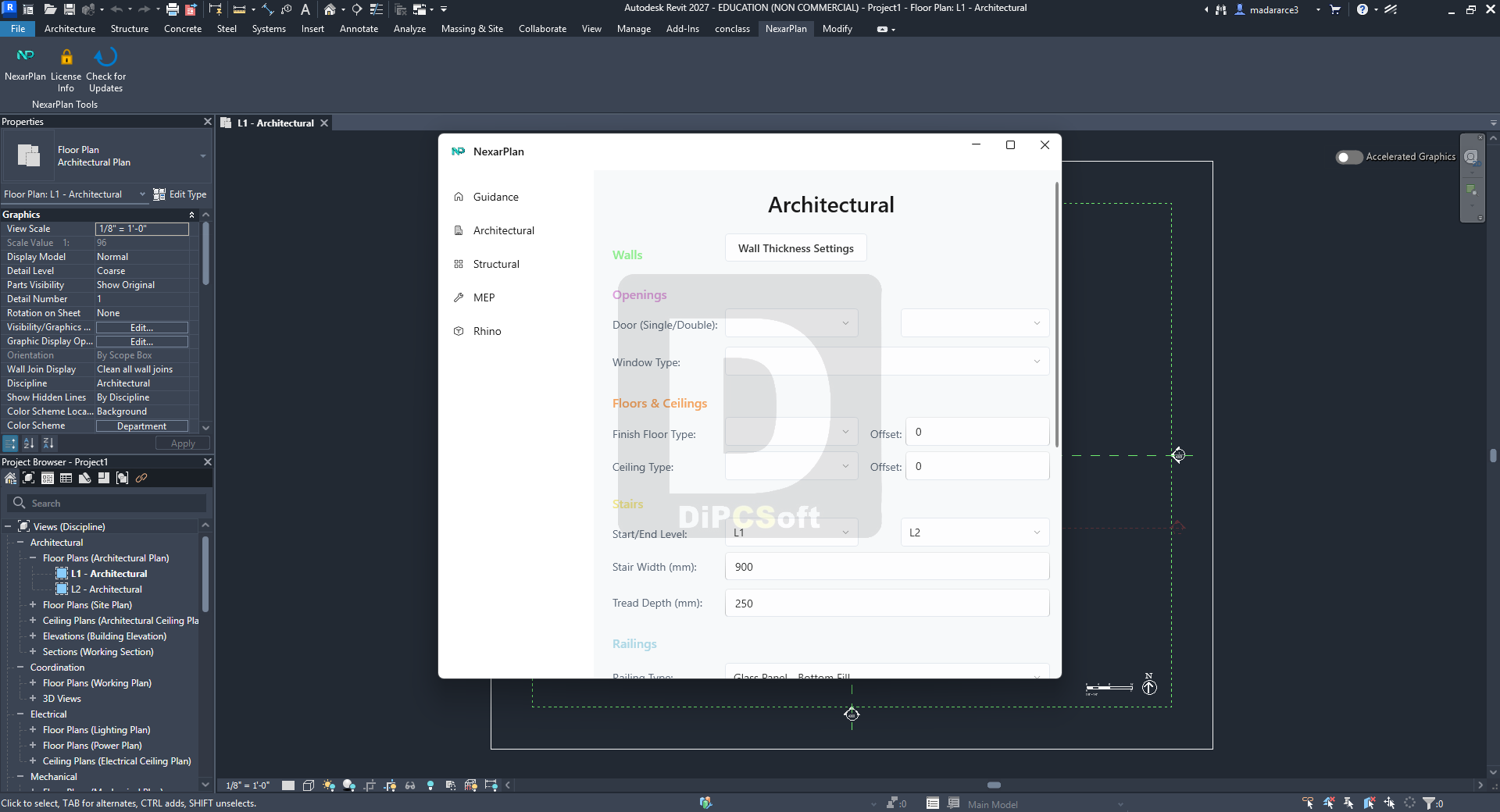Click Wall Thickness Settings button
The width and height of the screenshot is (1500, 812).
tap(796, 248)
